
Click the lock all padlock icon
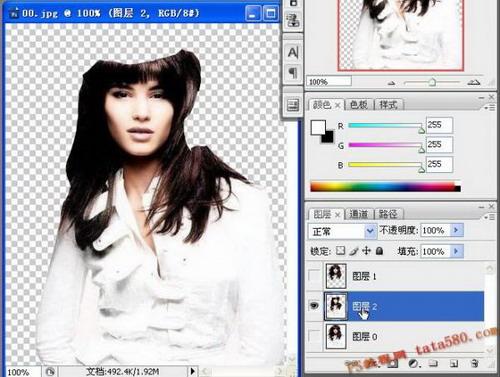click(x=379, y=251)
